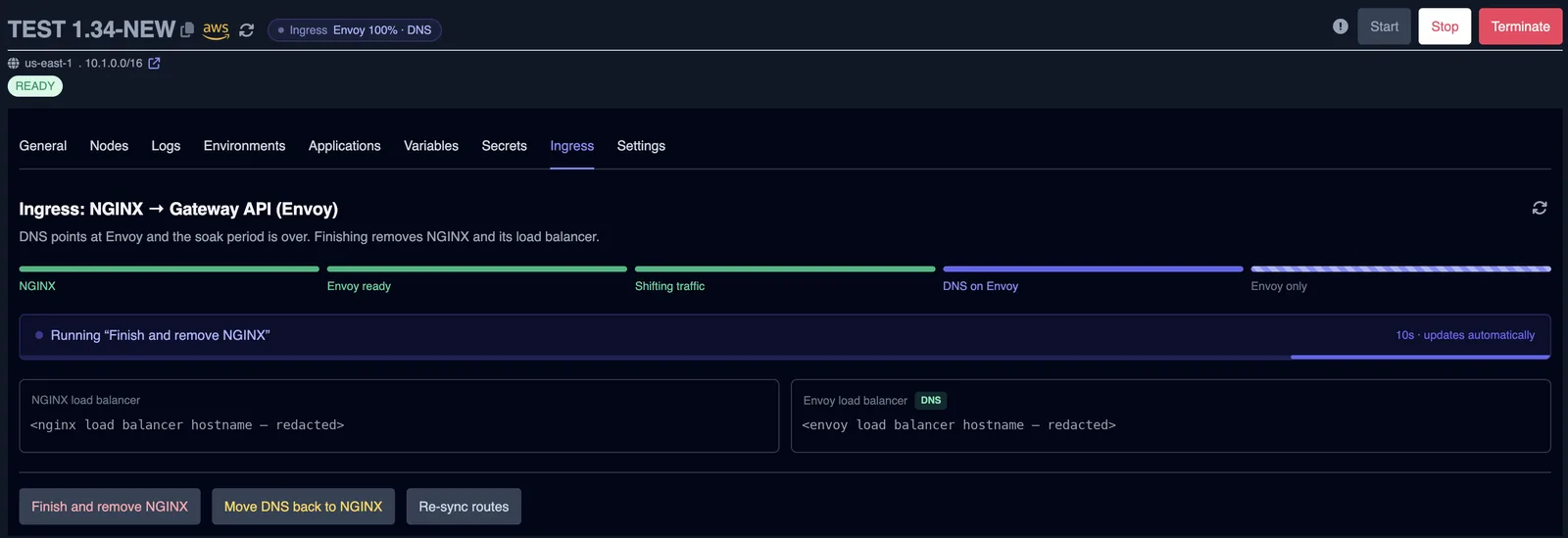Click the us-east-1 region text
This screenshot has height=538, width=1568.
pyautogui.click(x=48, y=63)
